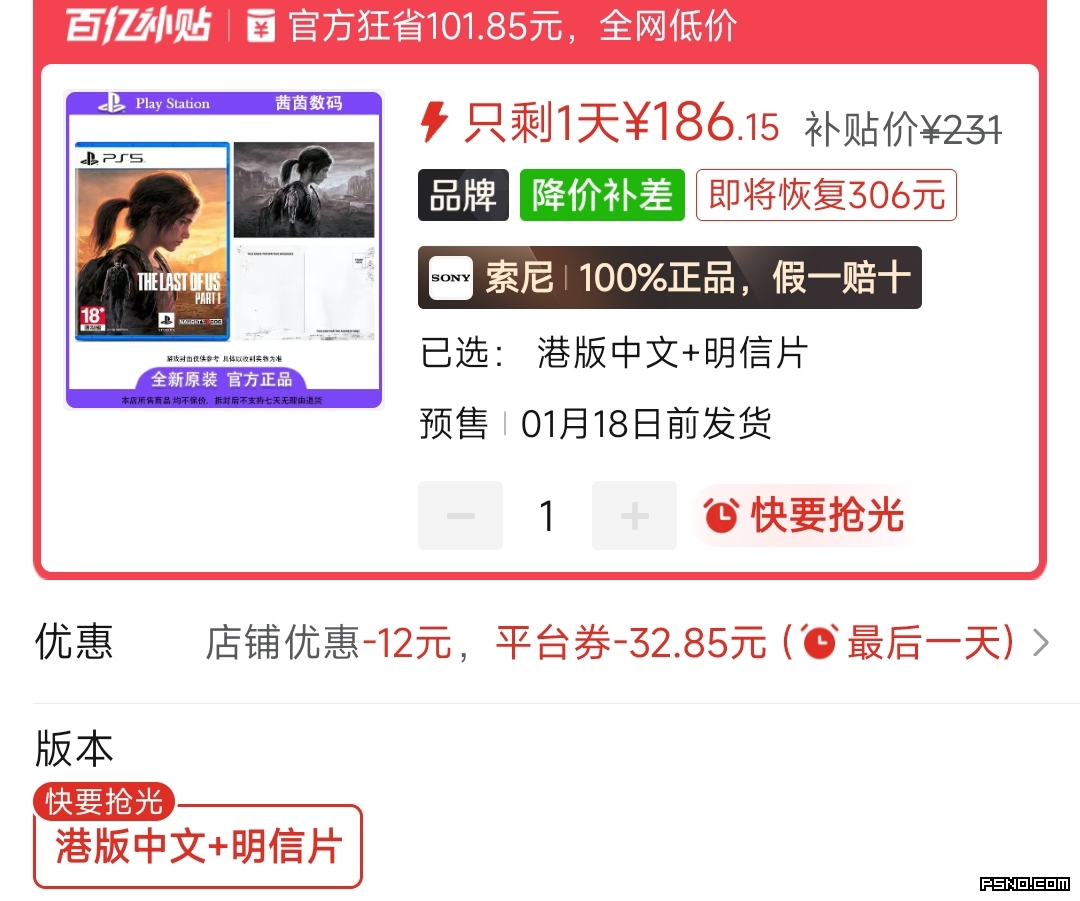Open The Last of Us product thumbnail
Screen dimensions: 1080x901
(x=224, y=250)
